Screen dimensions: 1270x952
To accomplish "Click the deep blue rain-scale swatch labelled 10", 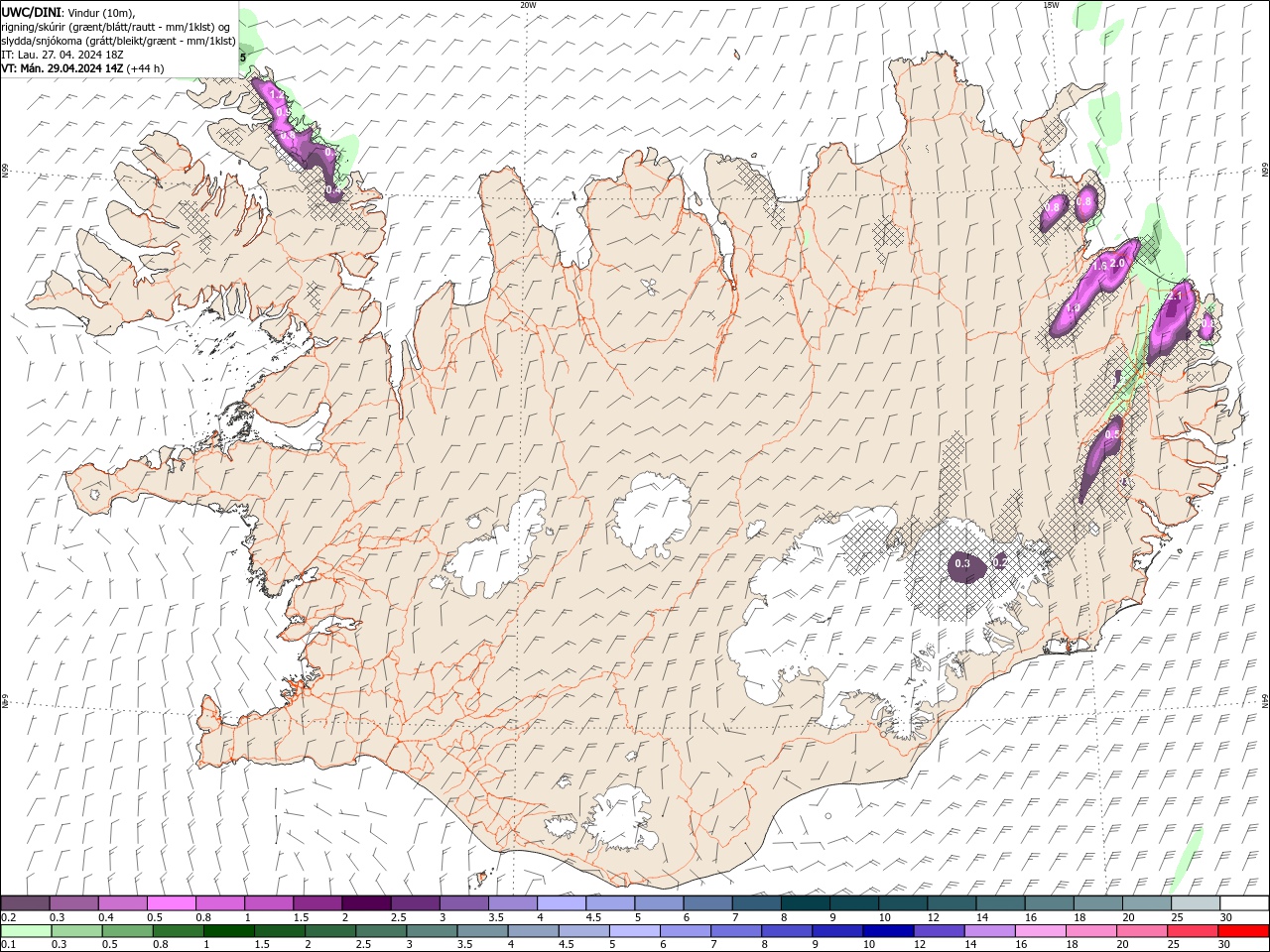I will tap(887, 931).
